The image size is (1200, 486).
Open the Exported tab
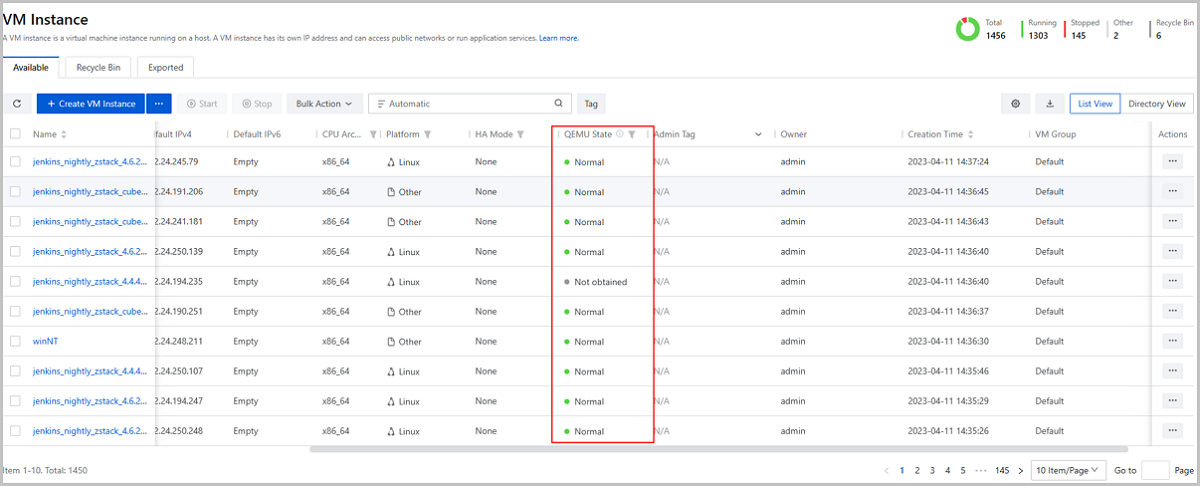165,68
